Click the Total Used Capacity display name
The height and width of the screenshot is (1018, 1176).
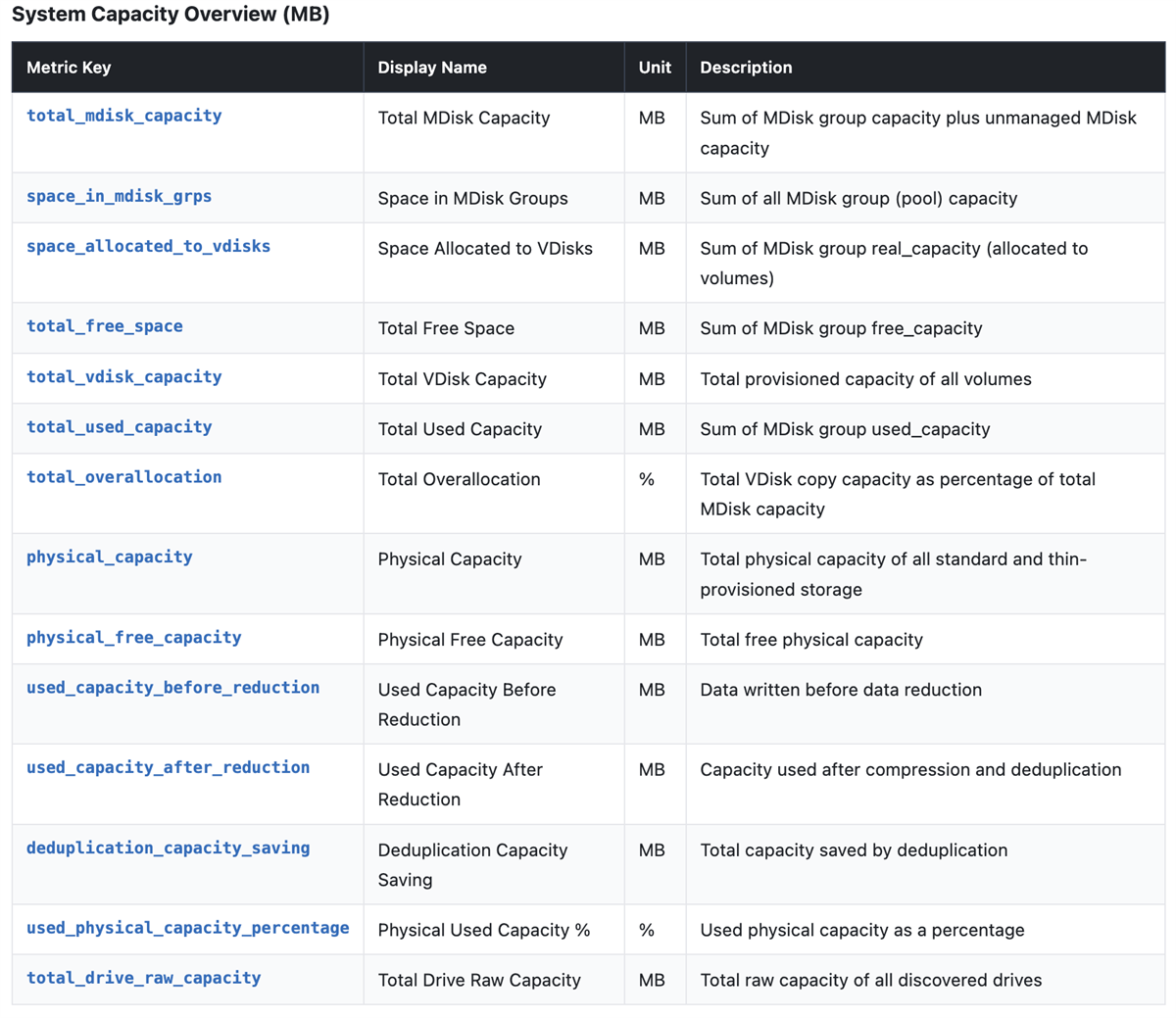pyautogui.click(x=460, y=428)
